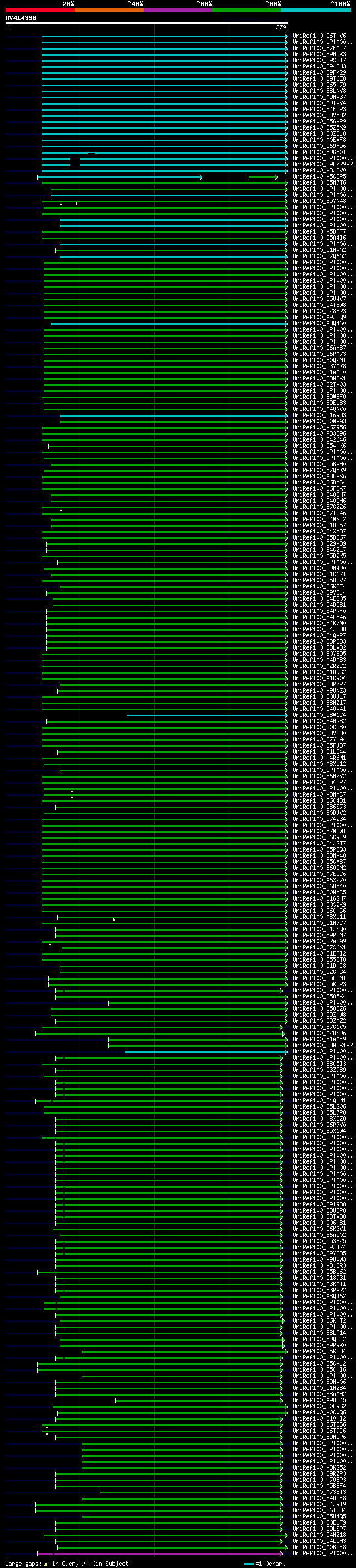Viewport: 356px width, 1568px height.
Task: Select the UniRef100_B5YN48 entry
Action: click(319, 201)
